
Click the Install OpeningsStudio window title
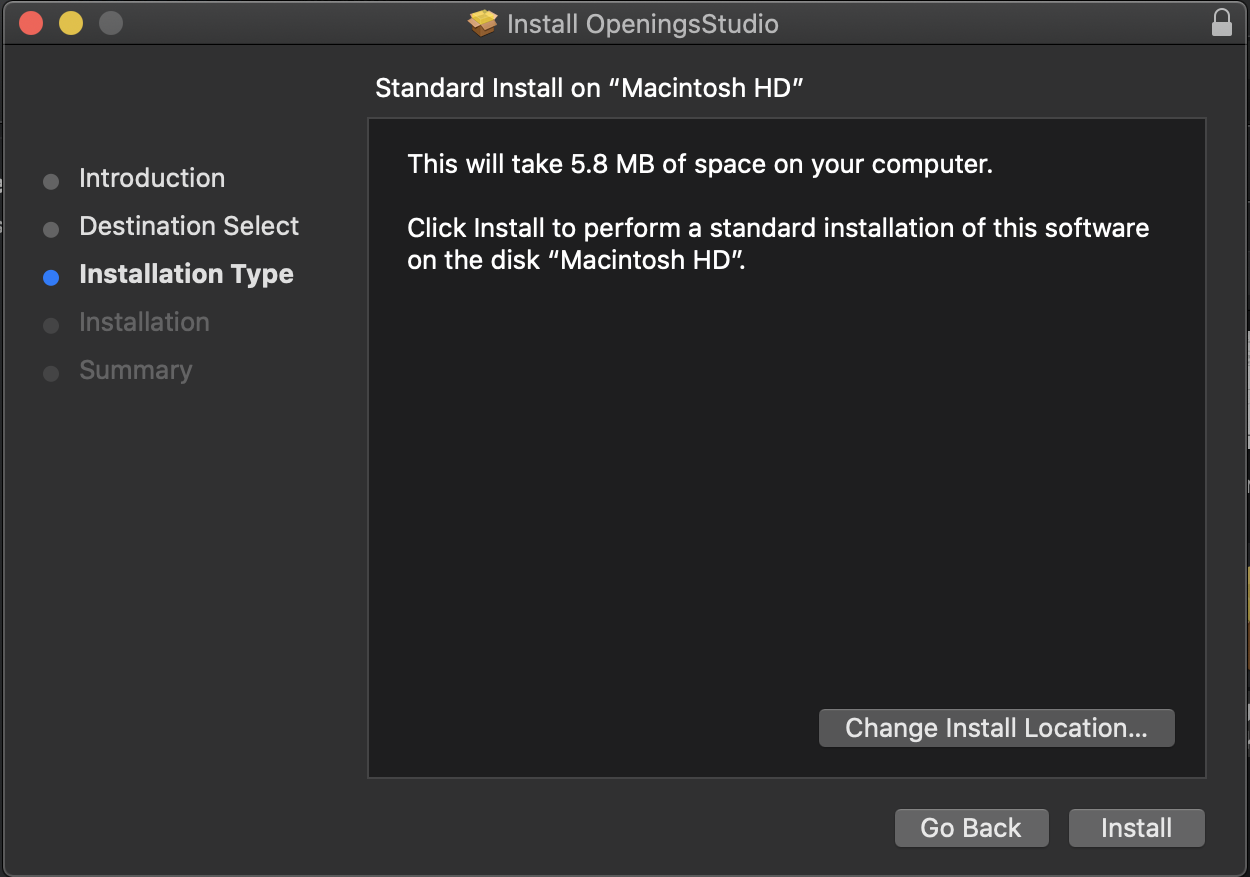pyautogui.click(x=642, y=24)
